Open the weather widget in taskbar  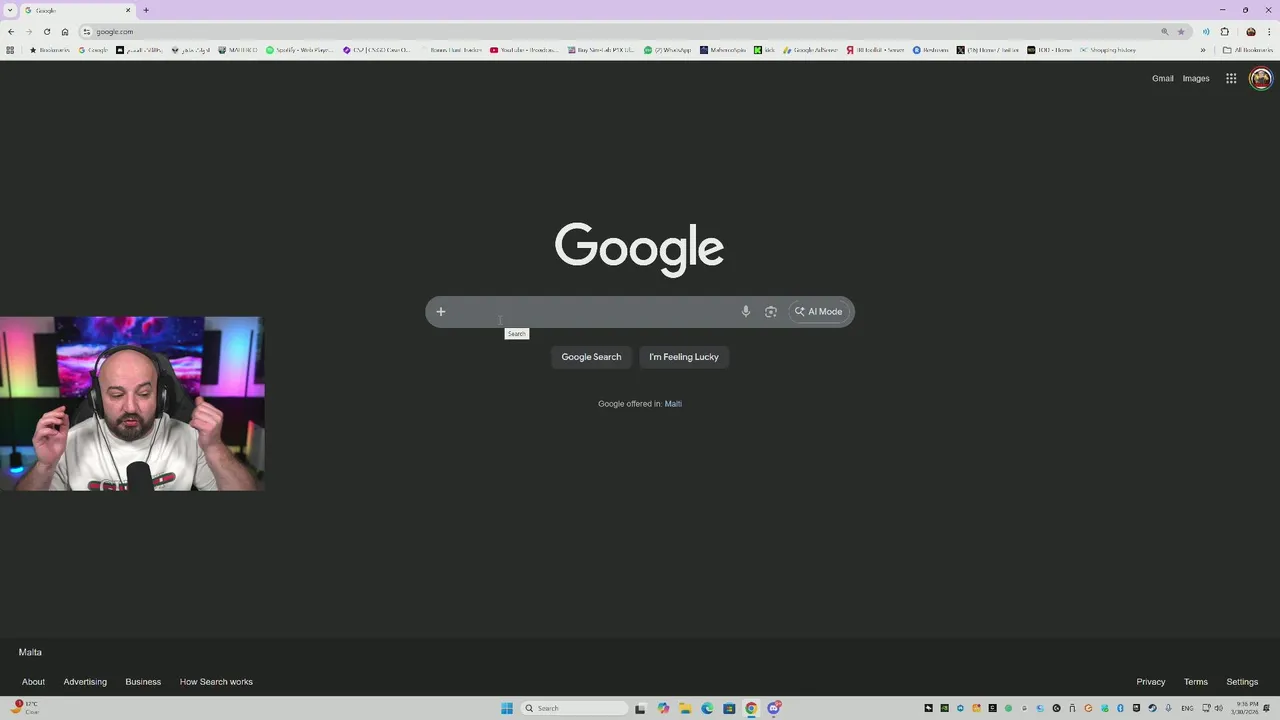25,708
